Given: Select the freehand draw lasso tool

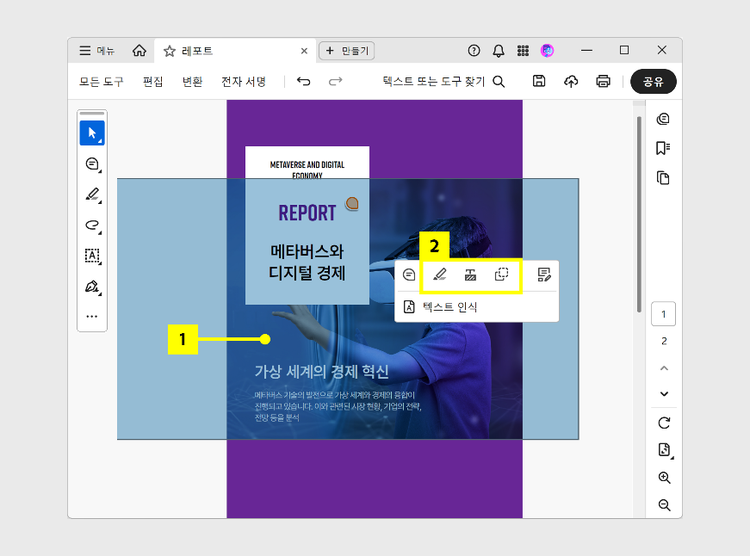Looking at the screenshot, I should pyautogui.click(x=92, y=225).
